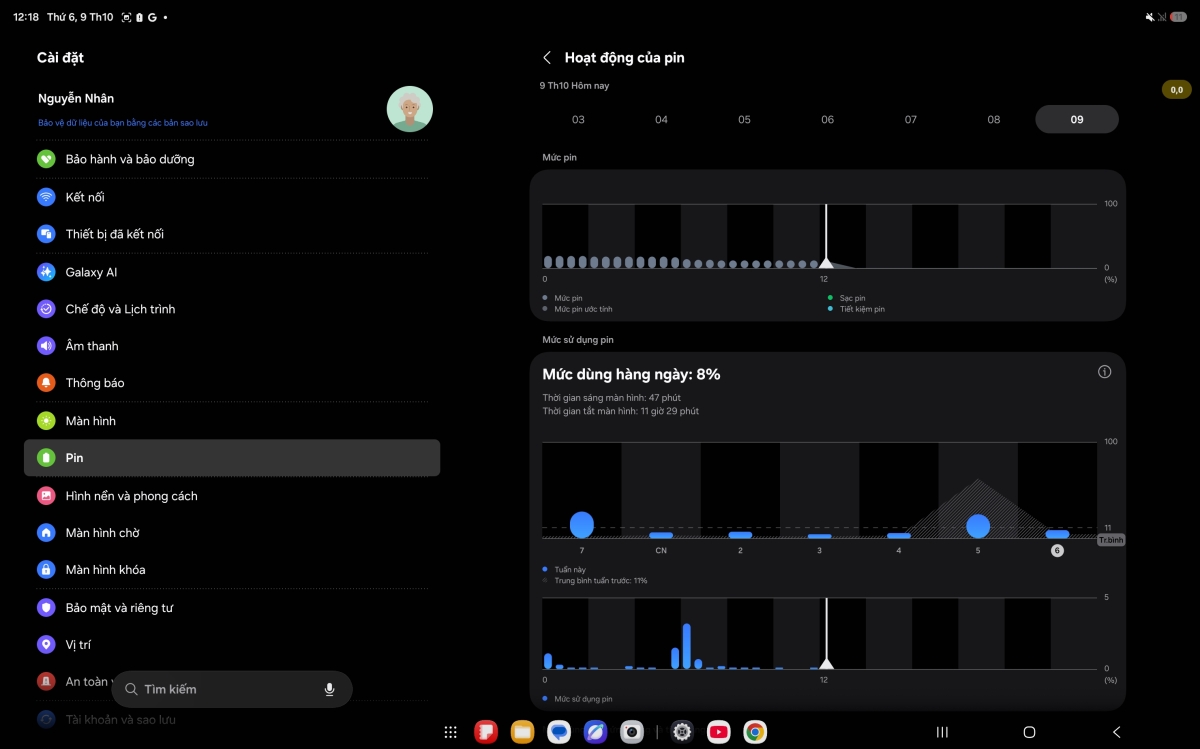The width and height of the screenshot is (1200, 749).
Task: Open Kết nối Wi-Fi settings icon
Action: [x=46, y=197]
